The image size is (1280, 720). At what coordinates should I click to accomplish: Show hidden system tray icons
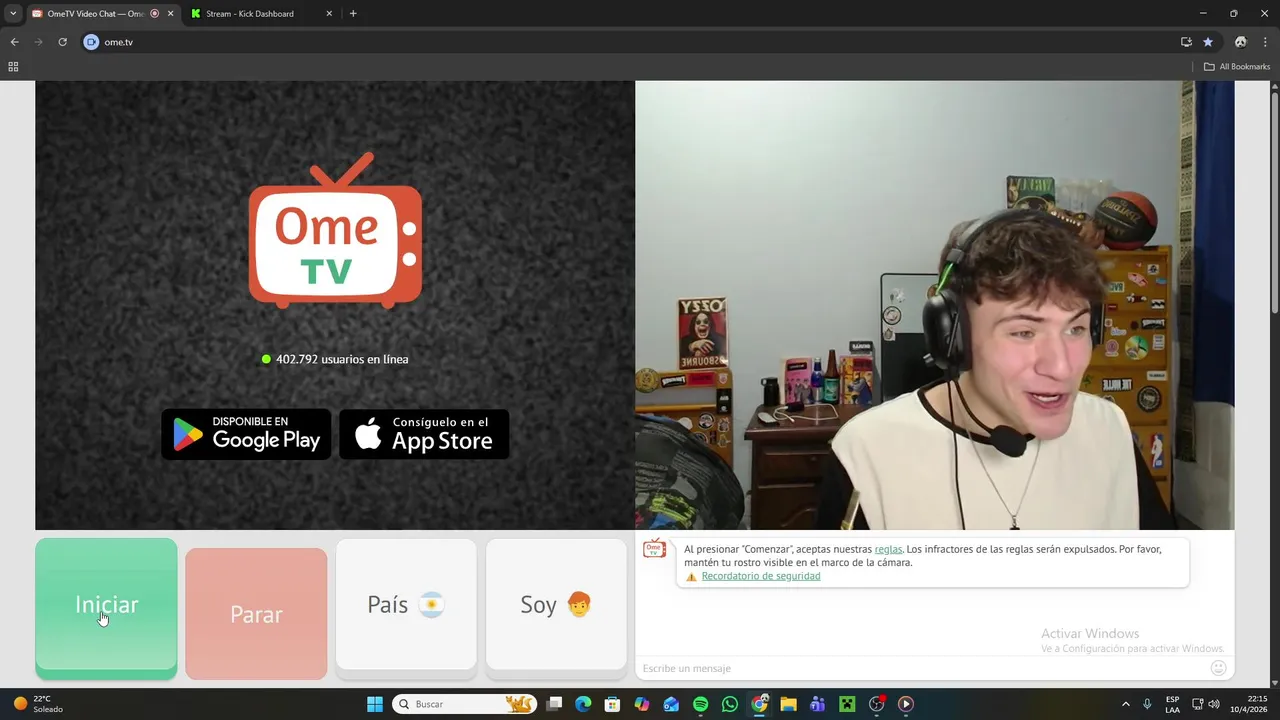click(1126, 704)
